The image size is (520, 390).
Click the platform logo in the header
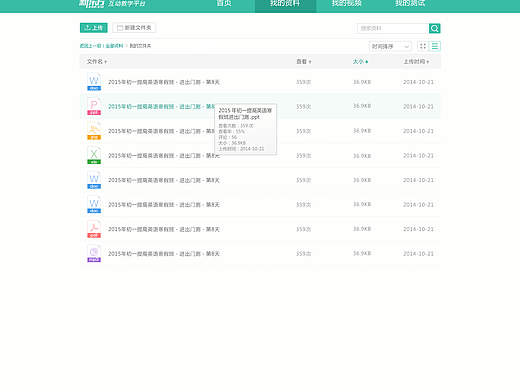click(112, 3)
